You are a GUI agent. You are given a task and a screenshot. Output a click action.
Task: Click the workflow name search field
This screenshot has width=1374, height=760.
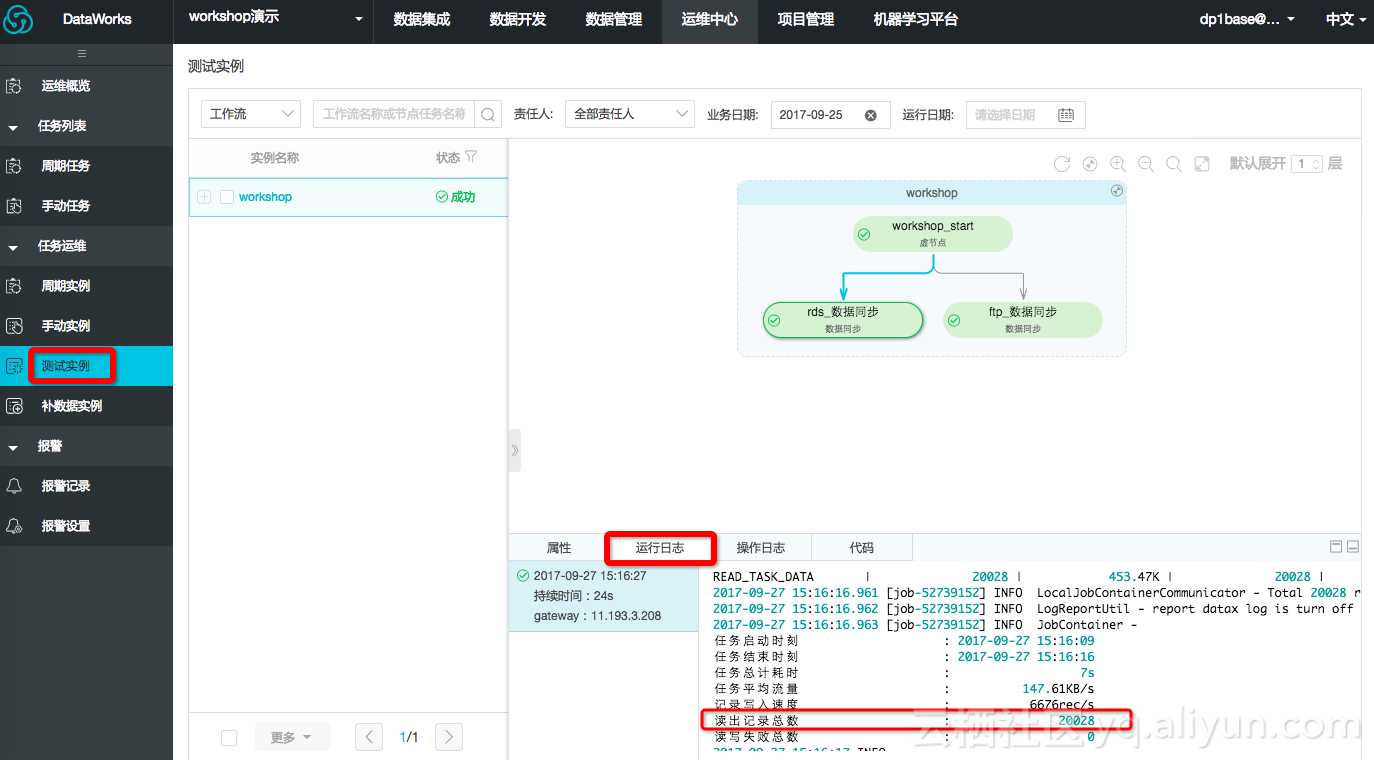click(394, 114)
